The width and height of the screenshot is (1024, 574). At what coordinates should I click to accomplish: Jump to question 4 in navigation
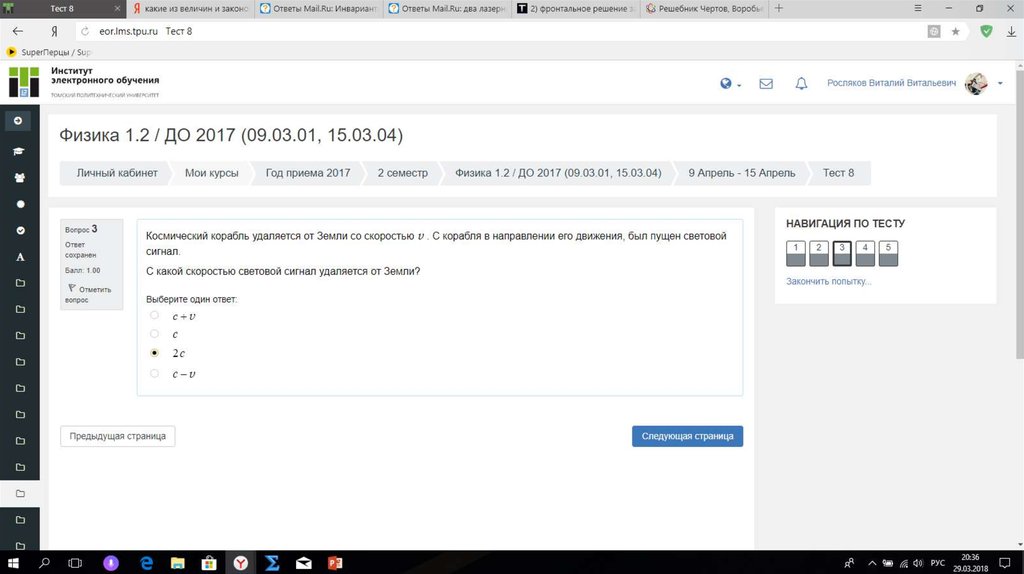click(x=865, y=253)
